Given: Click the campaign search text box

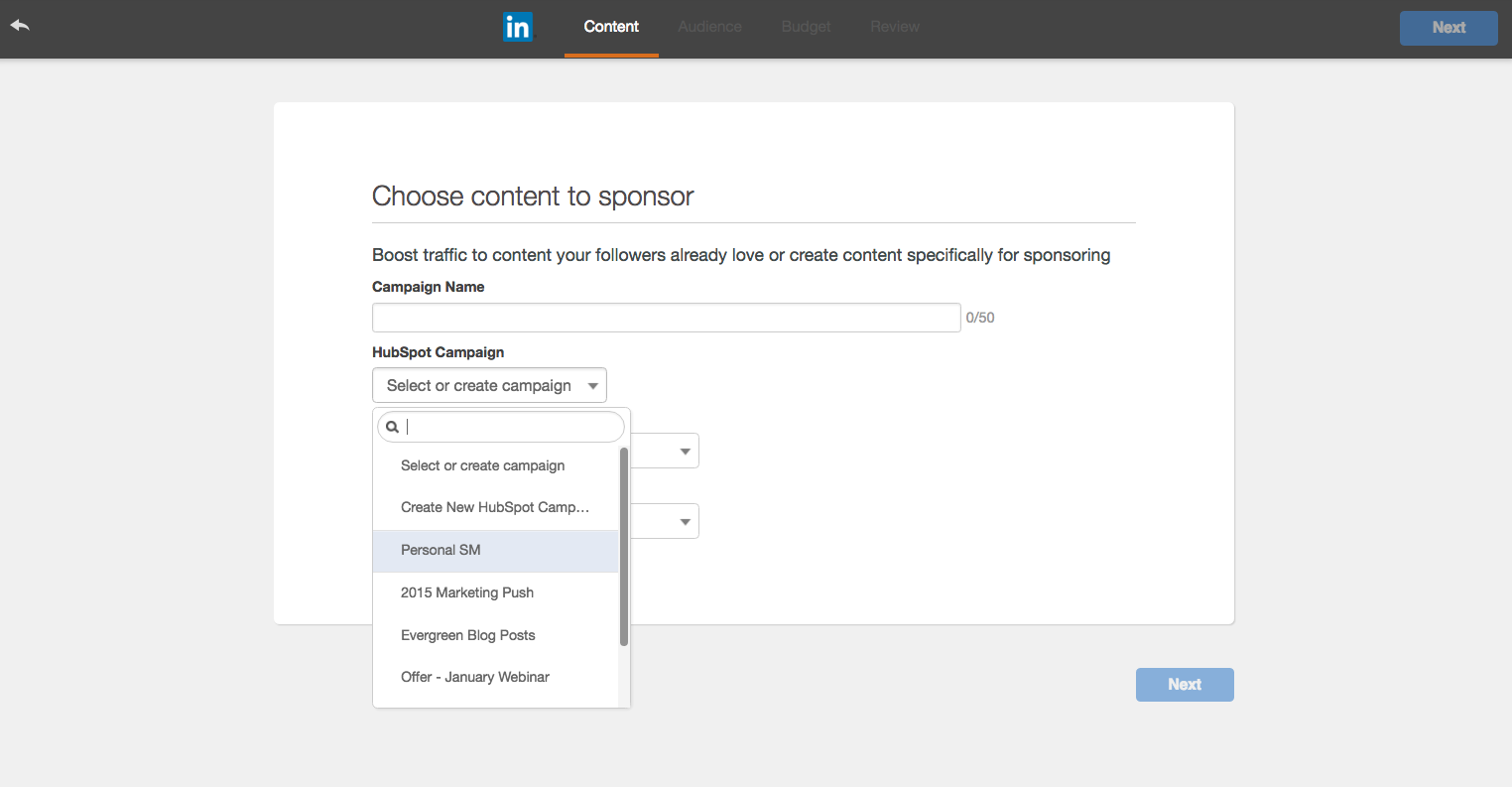Looking at the screenshot, I should tap(501, 427).
